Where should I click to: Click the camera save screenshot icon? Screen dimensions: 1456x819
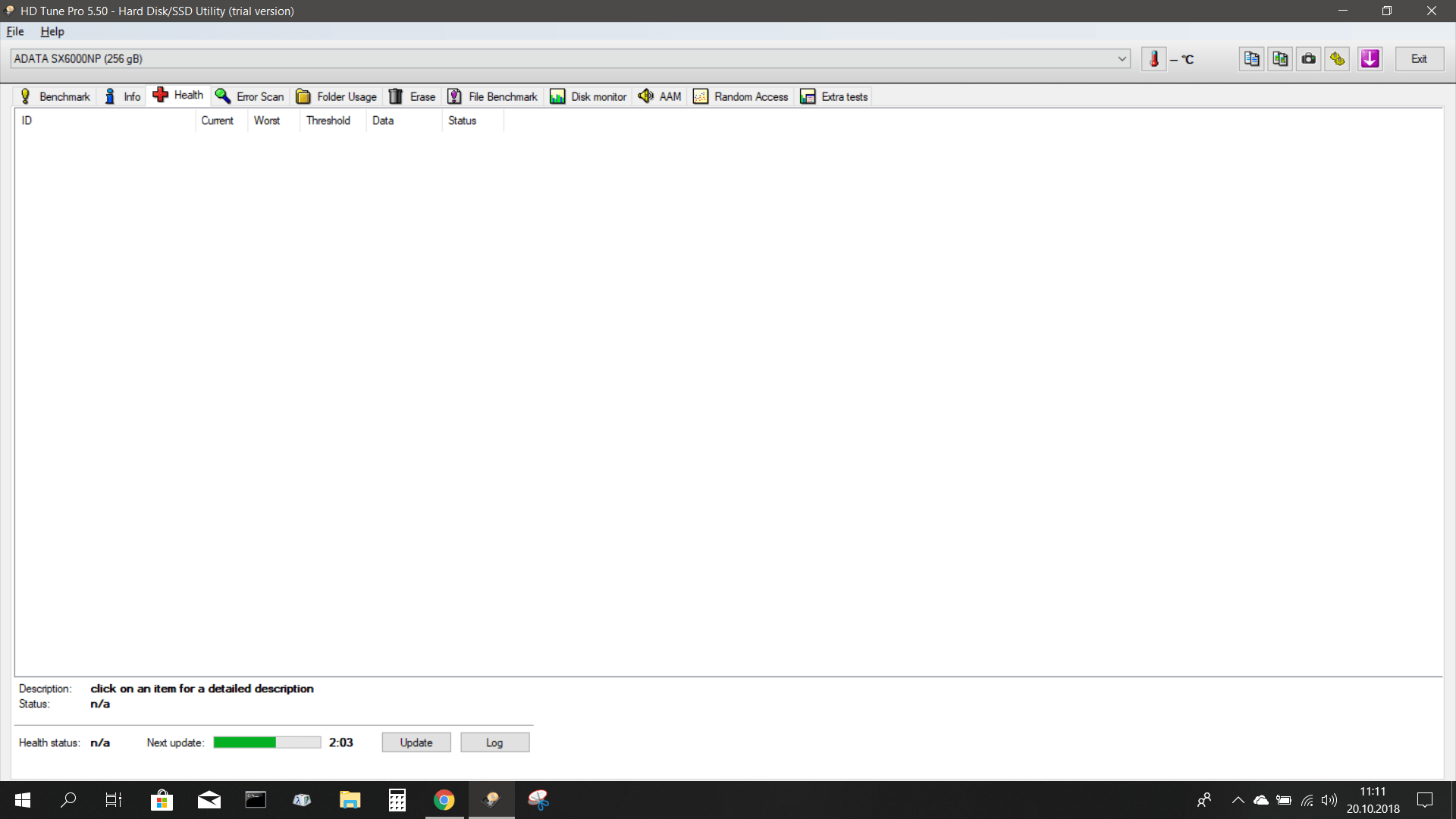1309,59
